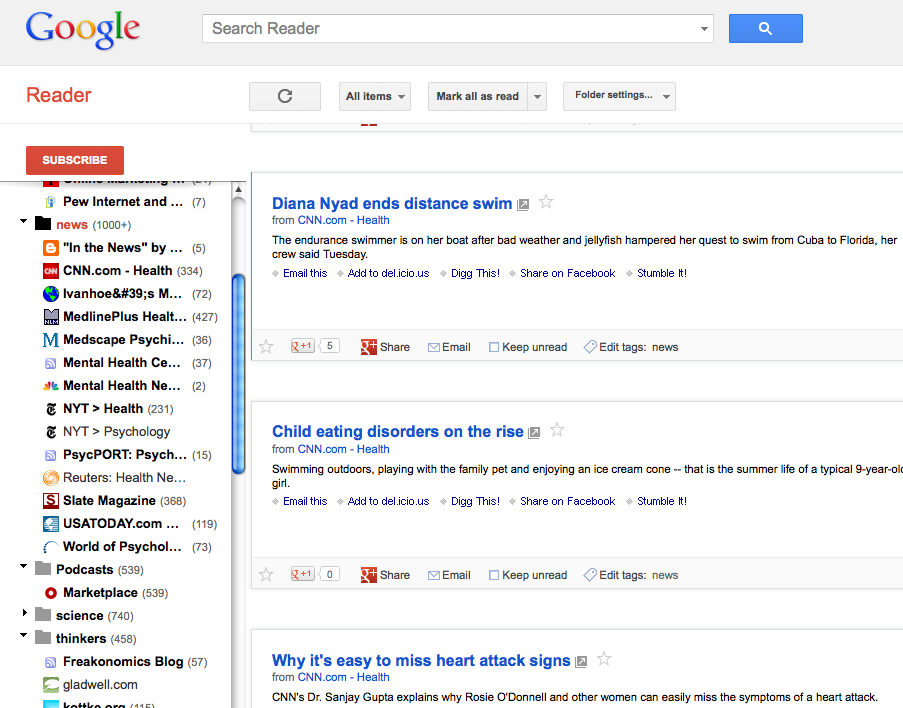Collapse the news folder
Viewport: 903px width, 708px height.
click(24, 221)
